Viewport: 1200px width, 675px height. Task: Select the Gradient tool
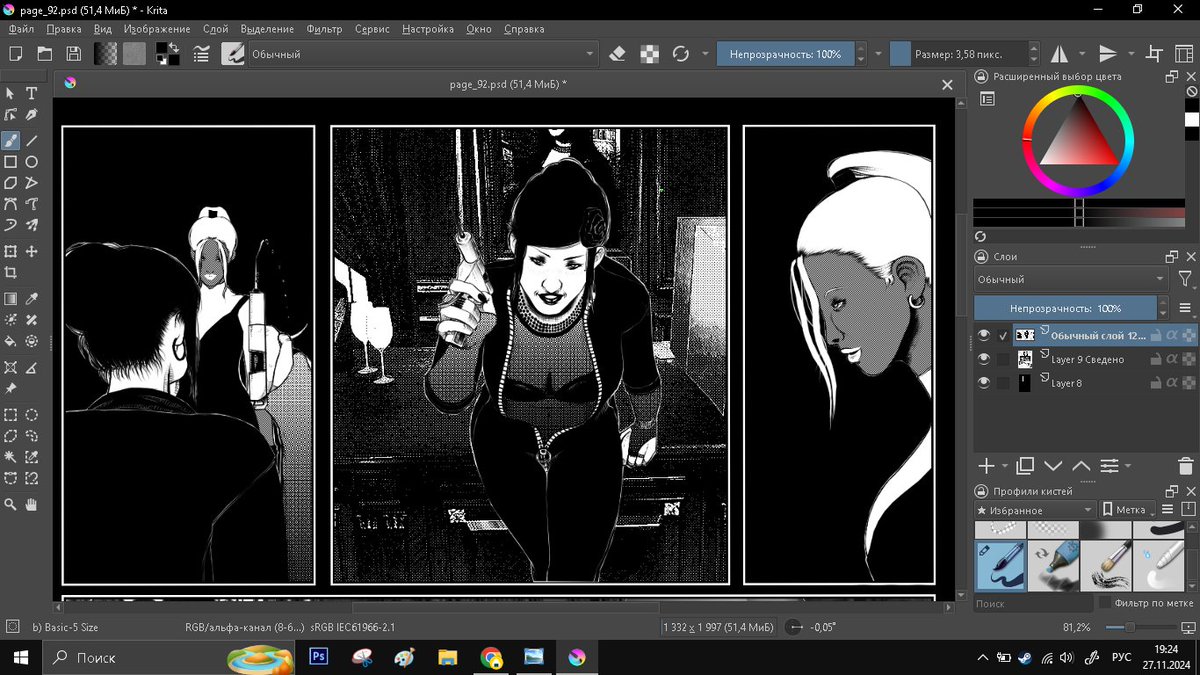point(11,299)
